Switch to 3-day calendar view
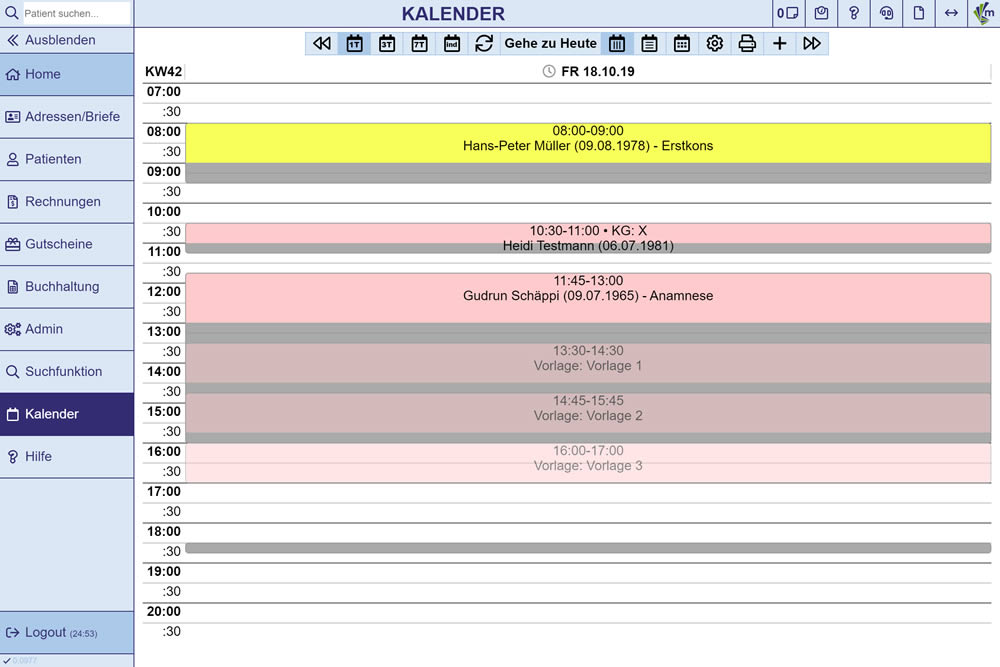 [x=387, y=44]
